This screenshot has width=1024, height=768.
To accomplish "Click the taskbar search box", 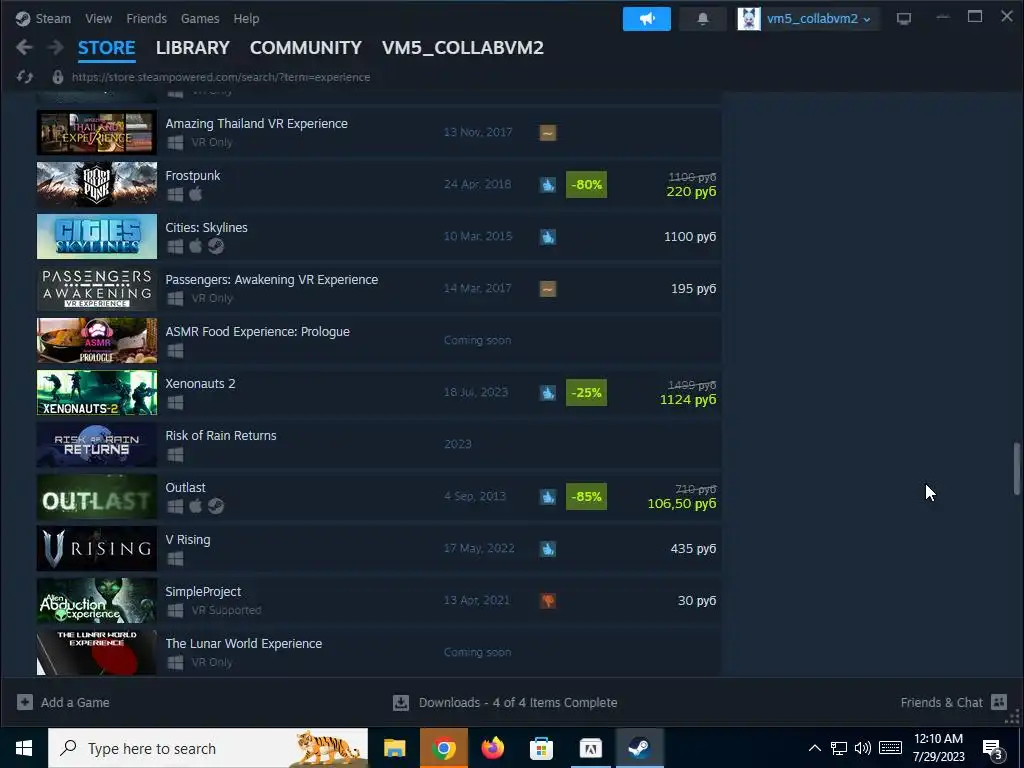I will tap(208, 748).
